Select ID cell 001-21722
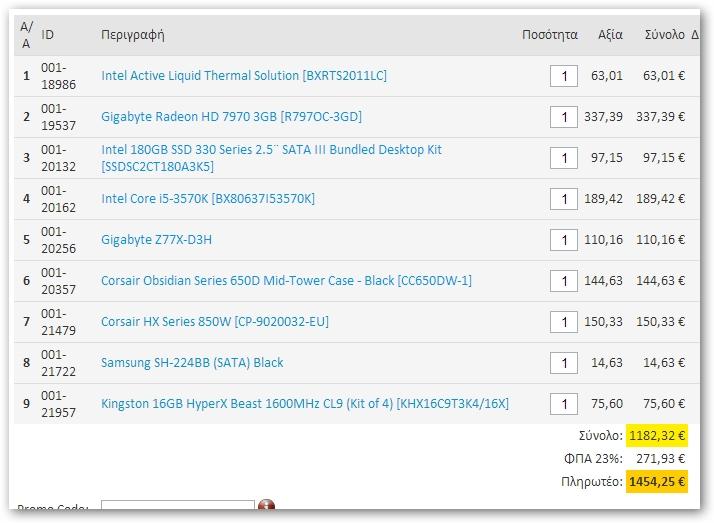714x523 pixels. (58, 363)
